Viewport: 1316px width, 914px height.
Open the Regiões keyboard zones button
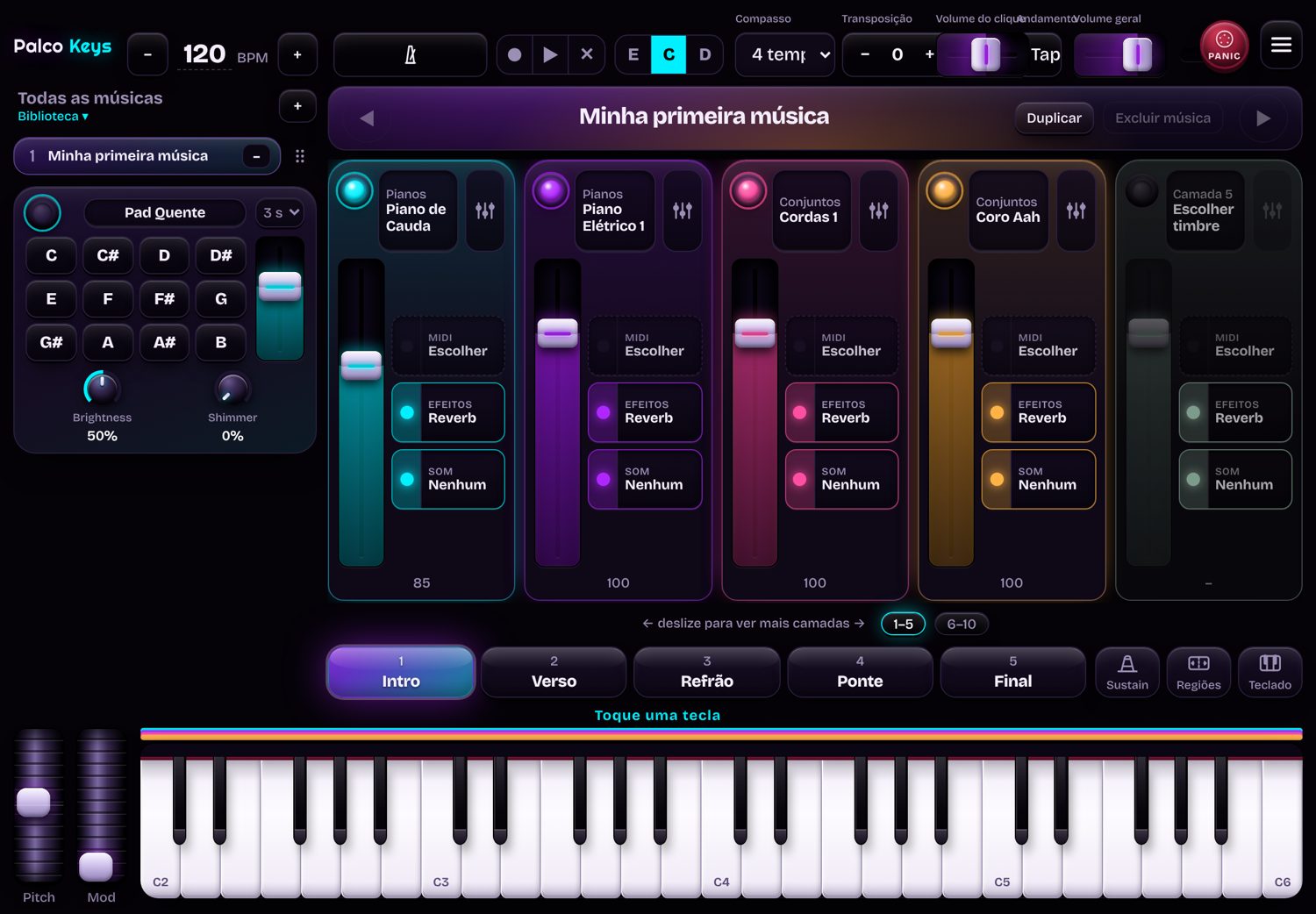[1198, 673]
